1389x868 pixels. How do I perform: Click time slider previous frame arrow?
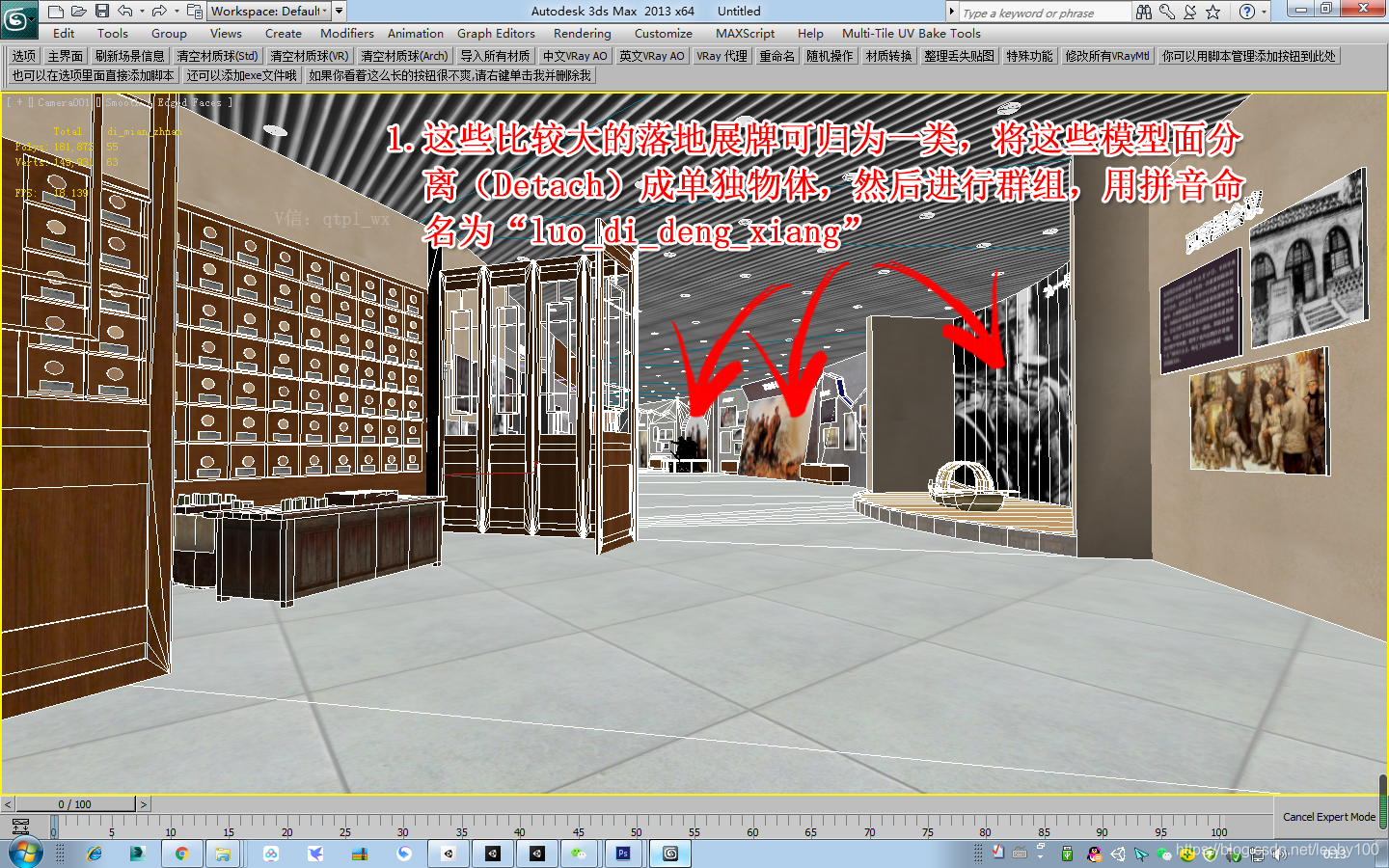[x=8, y=804]
